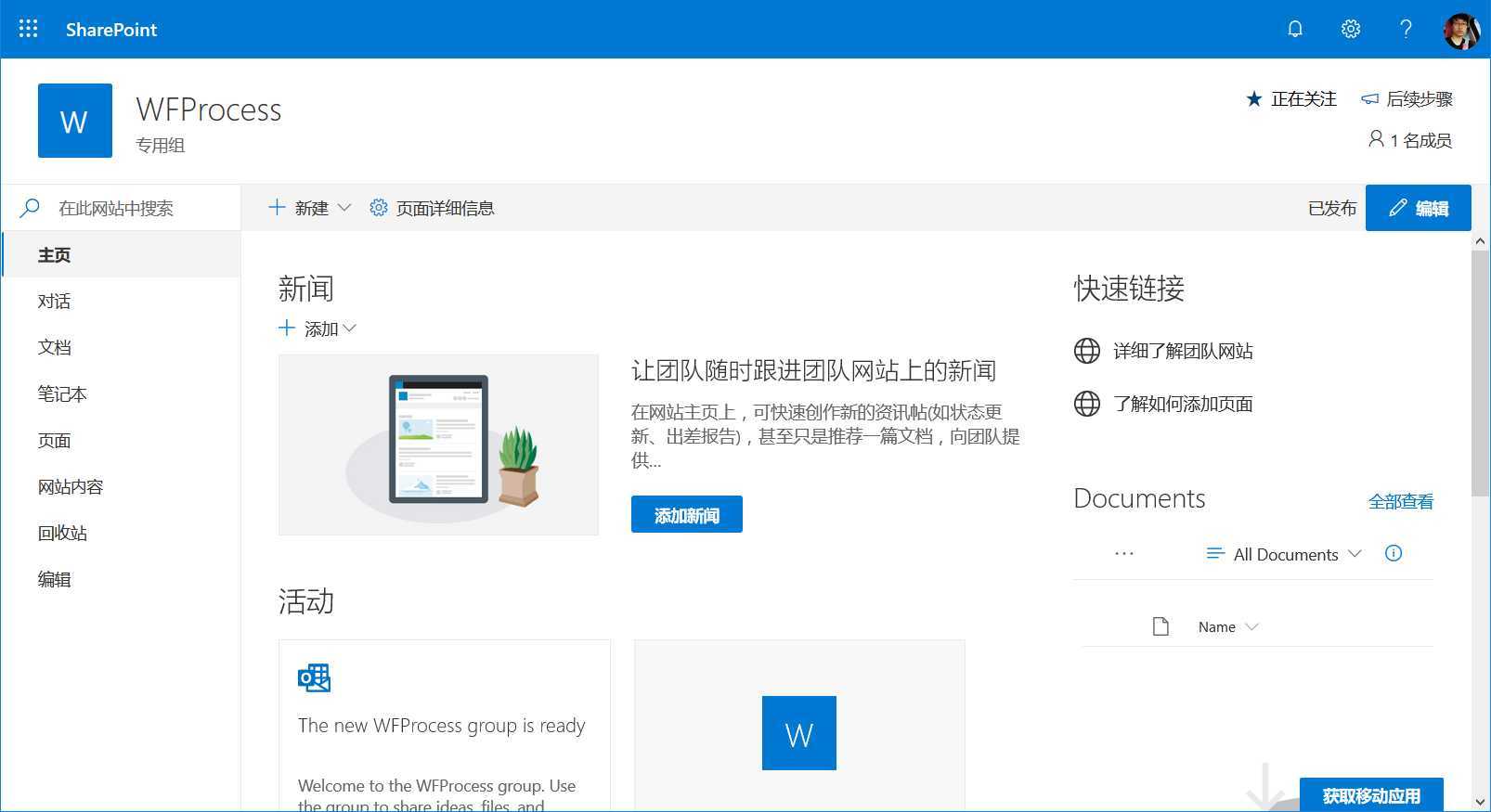This screenshot has height=812, width=1491.
Task: Click the SharePoint header title
Action: pyautogui.click(x=111, y=29)
